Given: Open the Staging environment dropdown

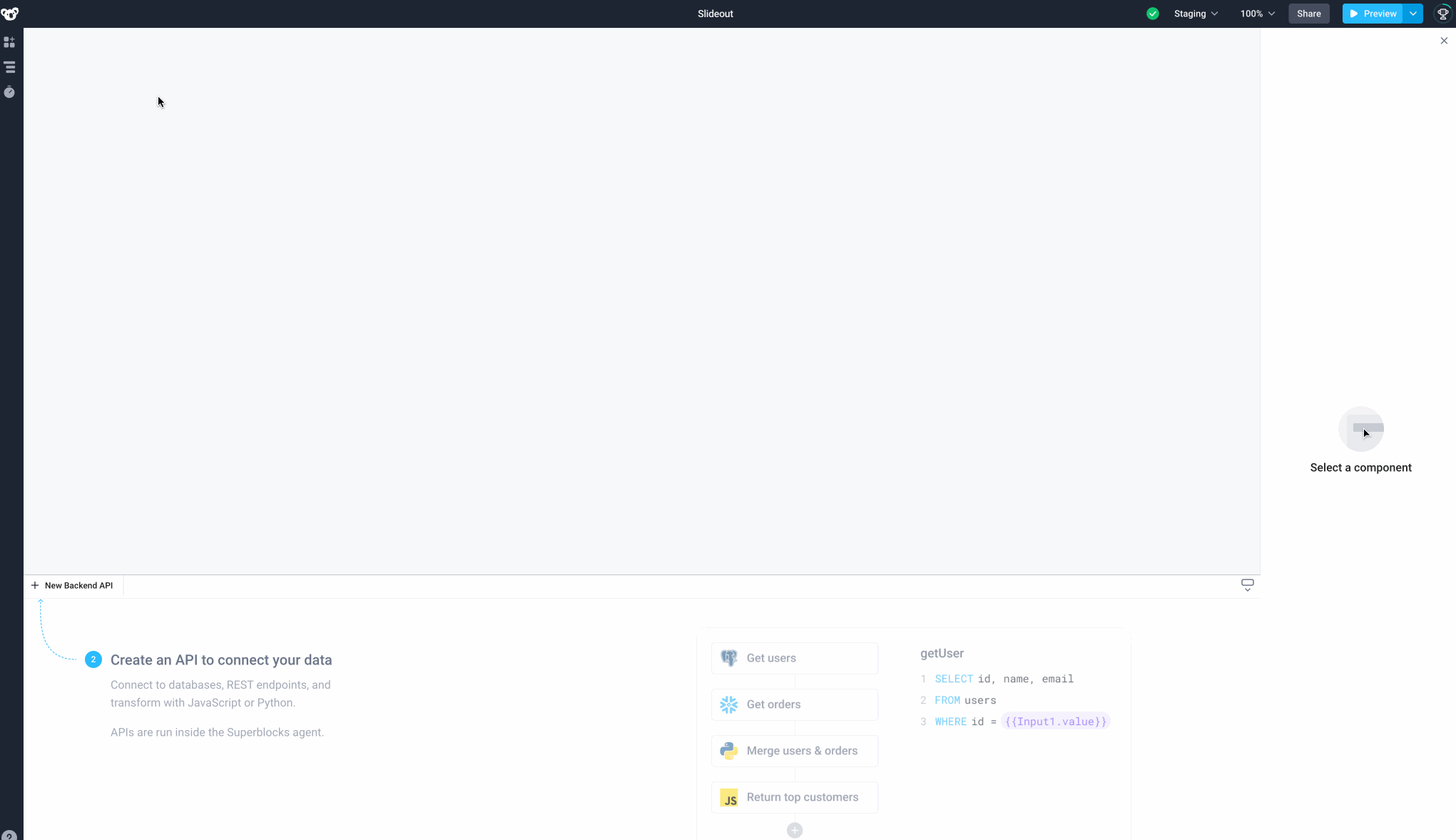Looking at the screenshot, I should 1195,14.
